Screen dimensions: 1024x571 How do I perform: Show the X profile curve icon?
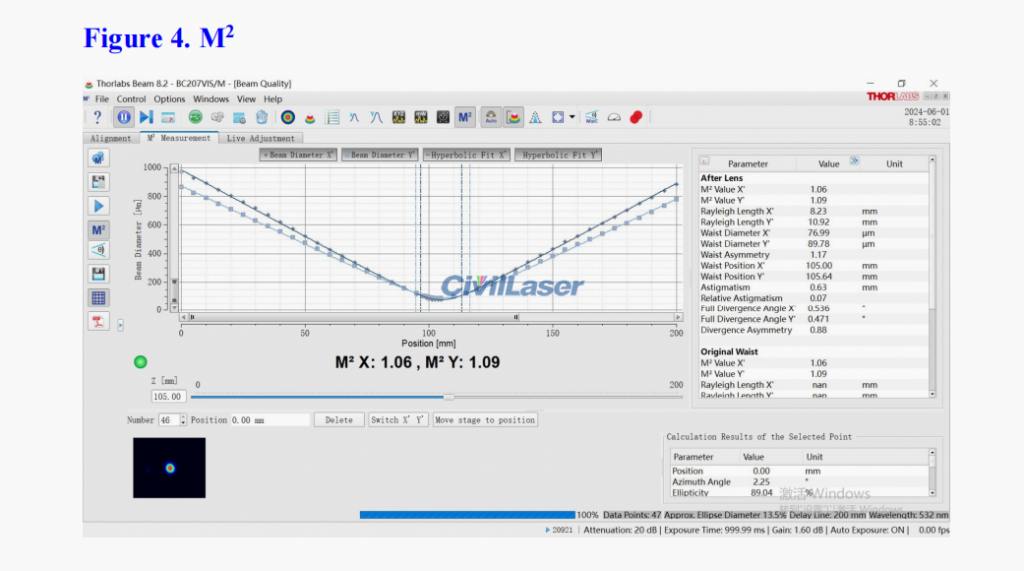click(x=354, y=117)
